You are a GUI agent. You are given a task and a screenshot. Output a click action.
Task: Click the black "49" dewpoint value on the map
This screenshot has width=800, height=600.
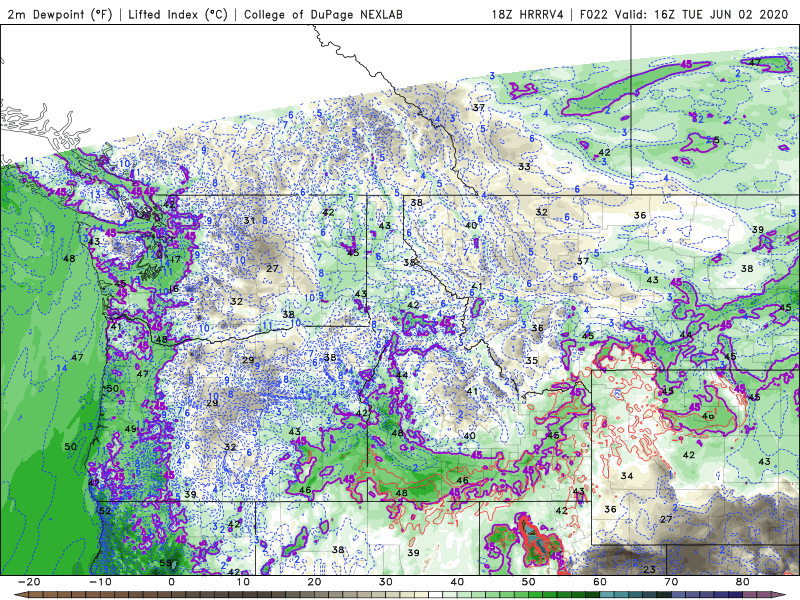pyautogui.click(x=131, y=429)
